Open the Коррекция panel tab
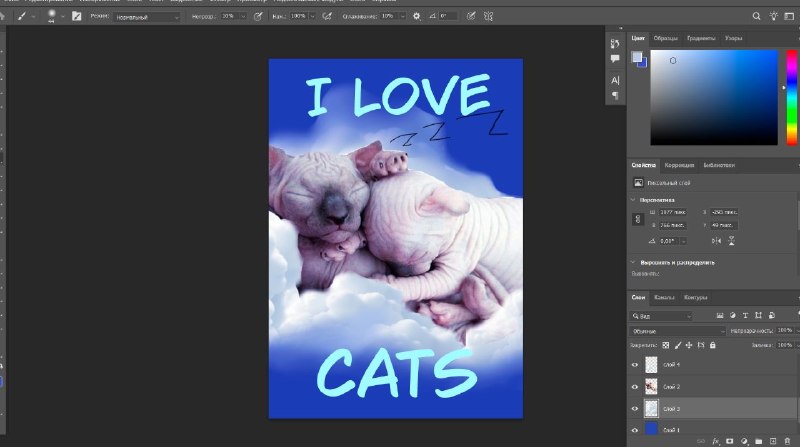 click(679, 165)
